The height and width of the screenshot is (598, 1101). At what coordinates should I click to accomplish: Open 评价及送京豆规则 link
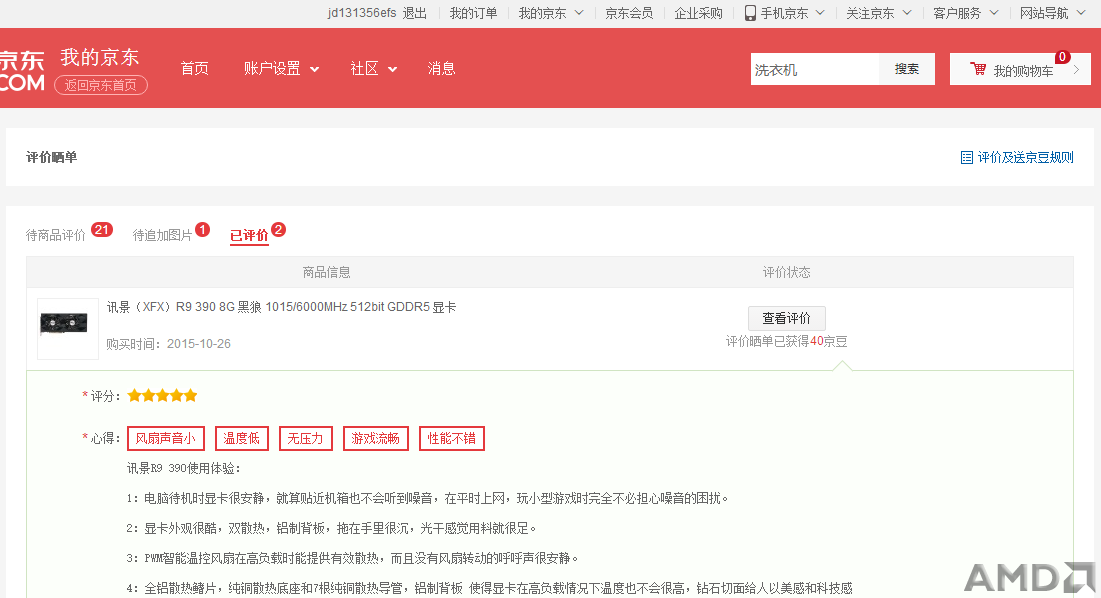coord(1025,157)
